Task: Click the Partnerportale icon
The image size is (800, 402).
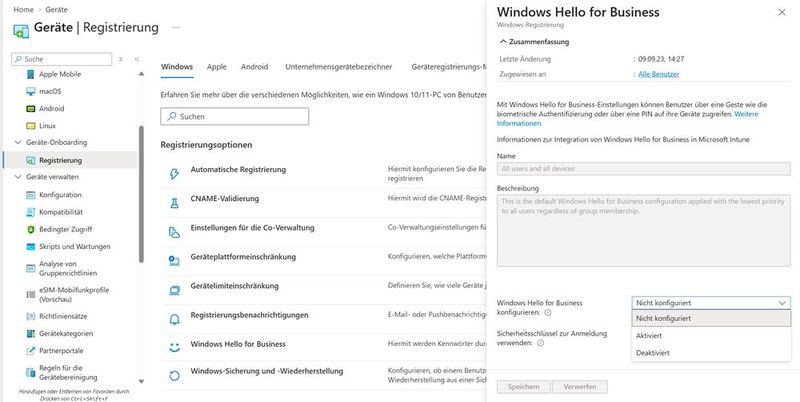Action: click(x=31, y=351)
